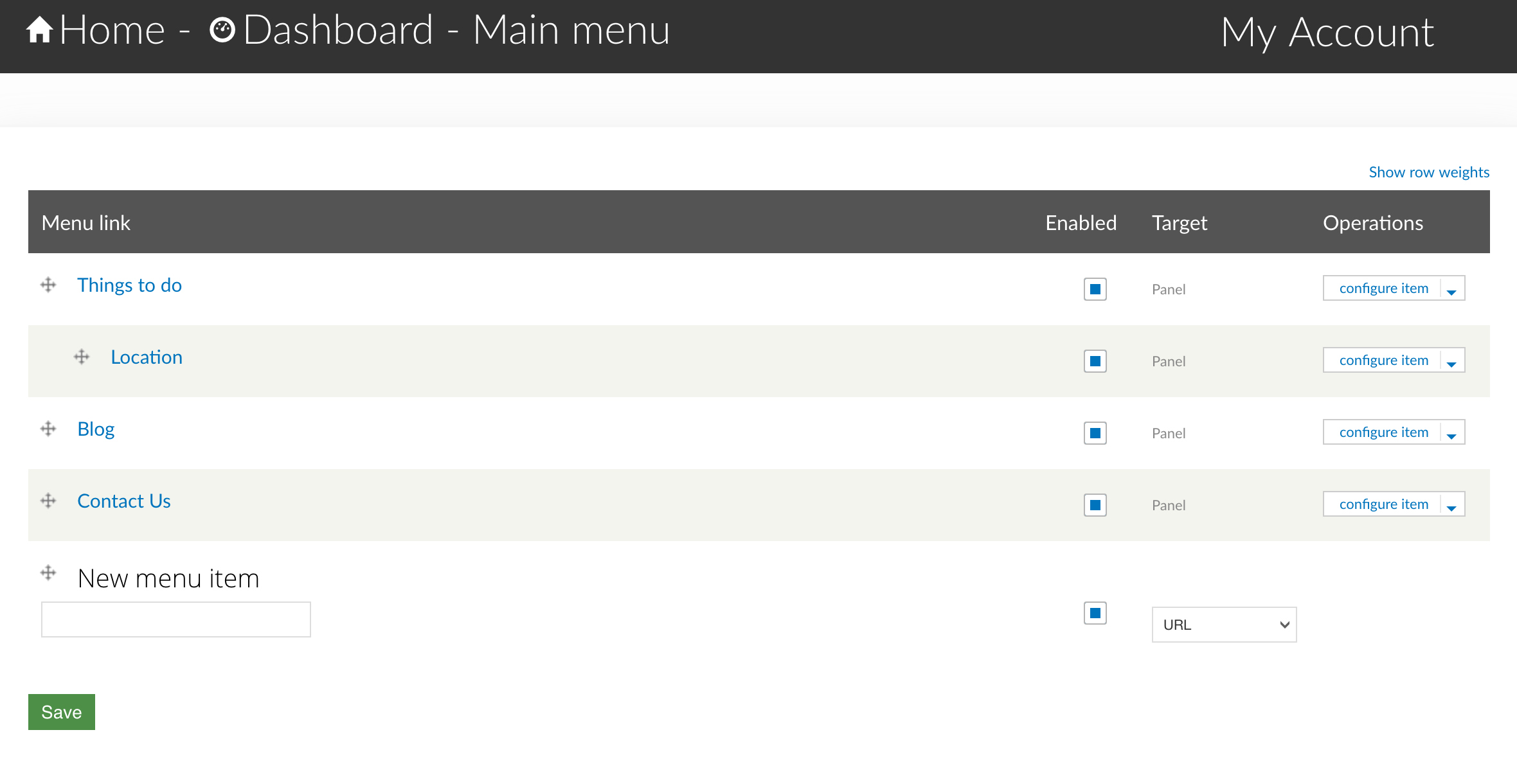The width and height of the screenshot is (1517, 784).
Task: Focus the New menu item text field
Action: pos(176,619)
